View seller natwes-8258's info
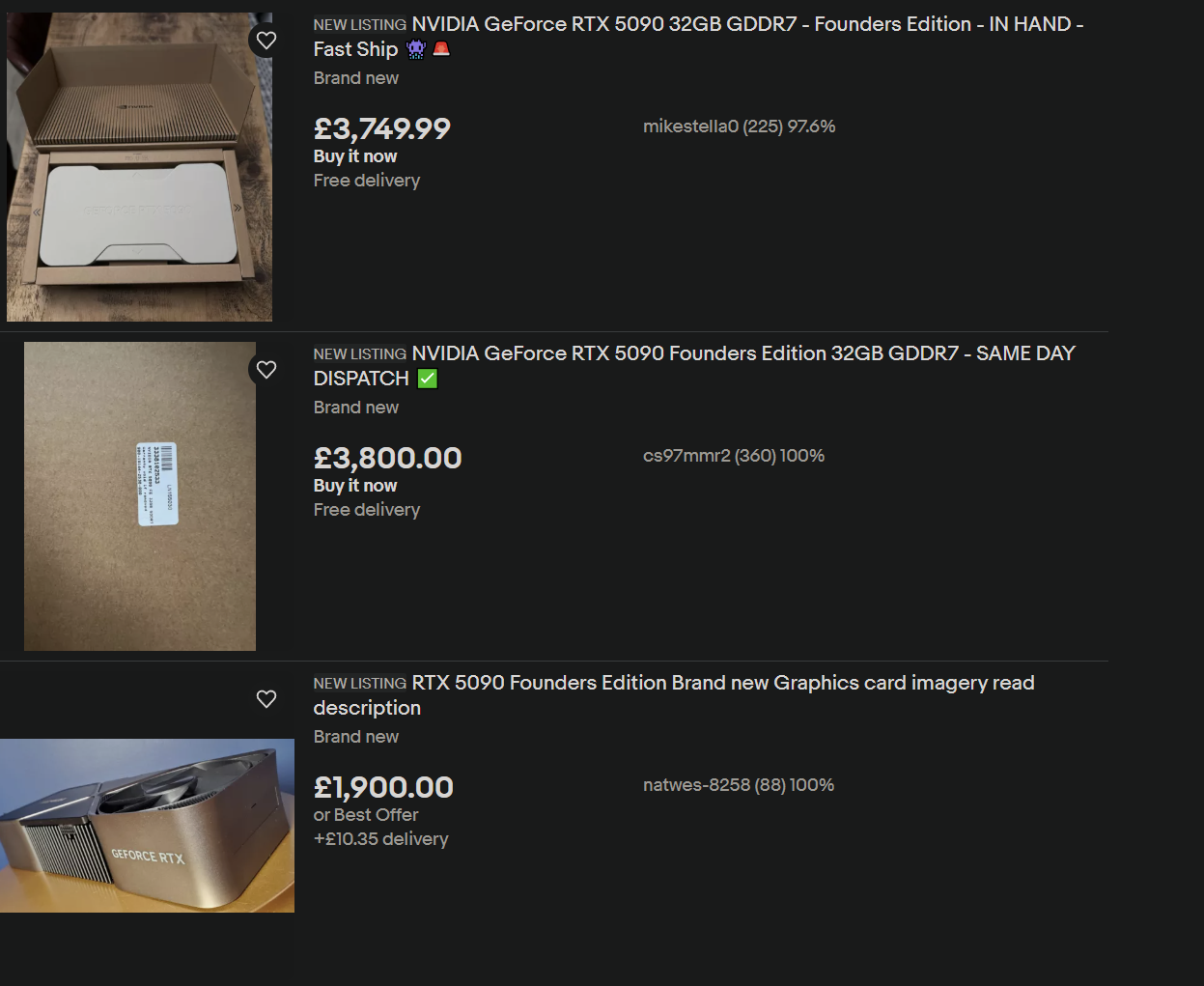The width and height of the screenshot is (1204, 986). [x=738, y=785]
